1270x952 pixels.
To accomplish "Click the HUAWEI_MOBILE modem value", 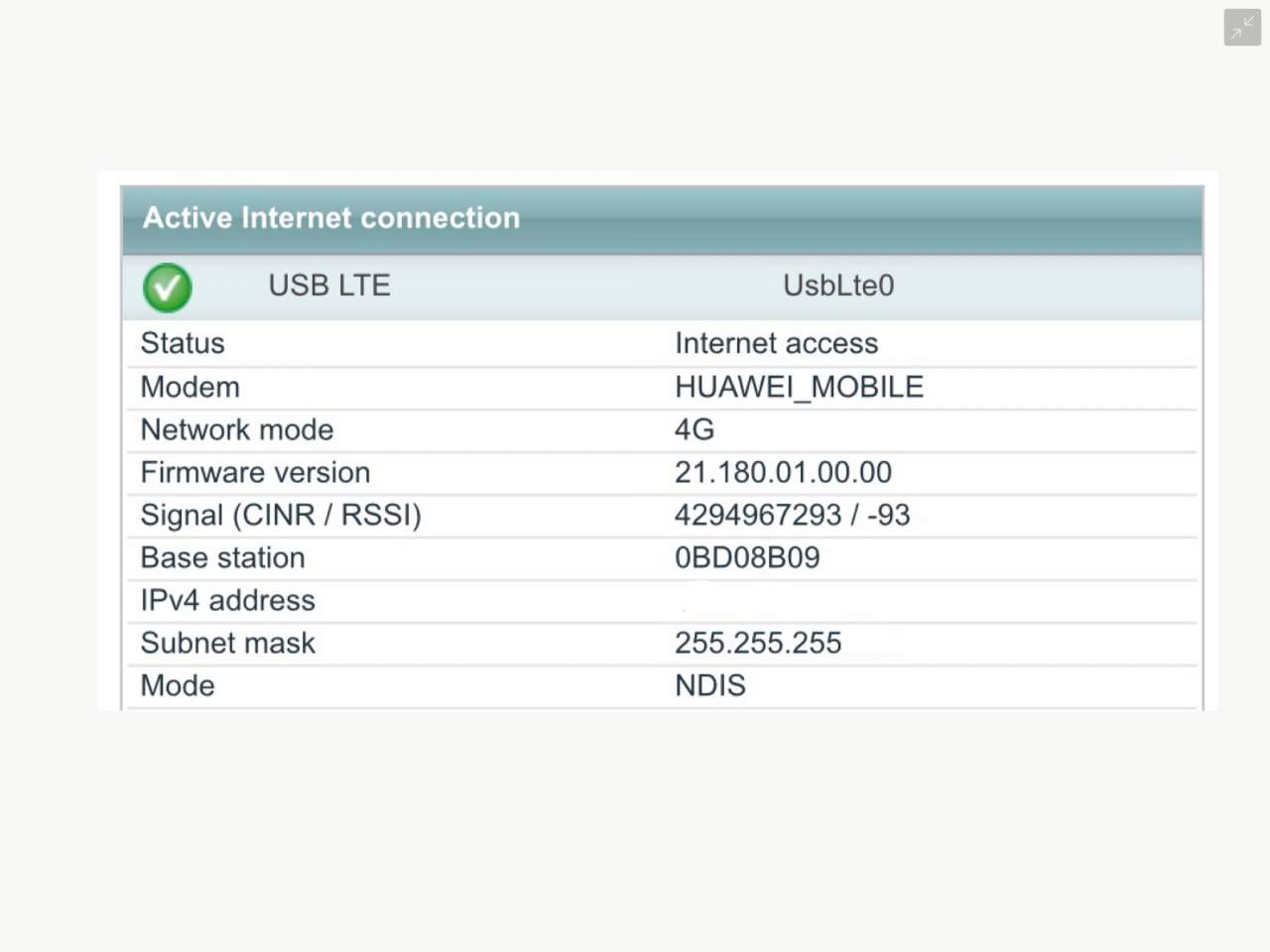I will tap(799, 387).
